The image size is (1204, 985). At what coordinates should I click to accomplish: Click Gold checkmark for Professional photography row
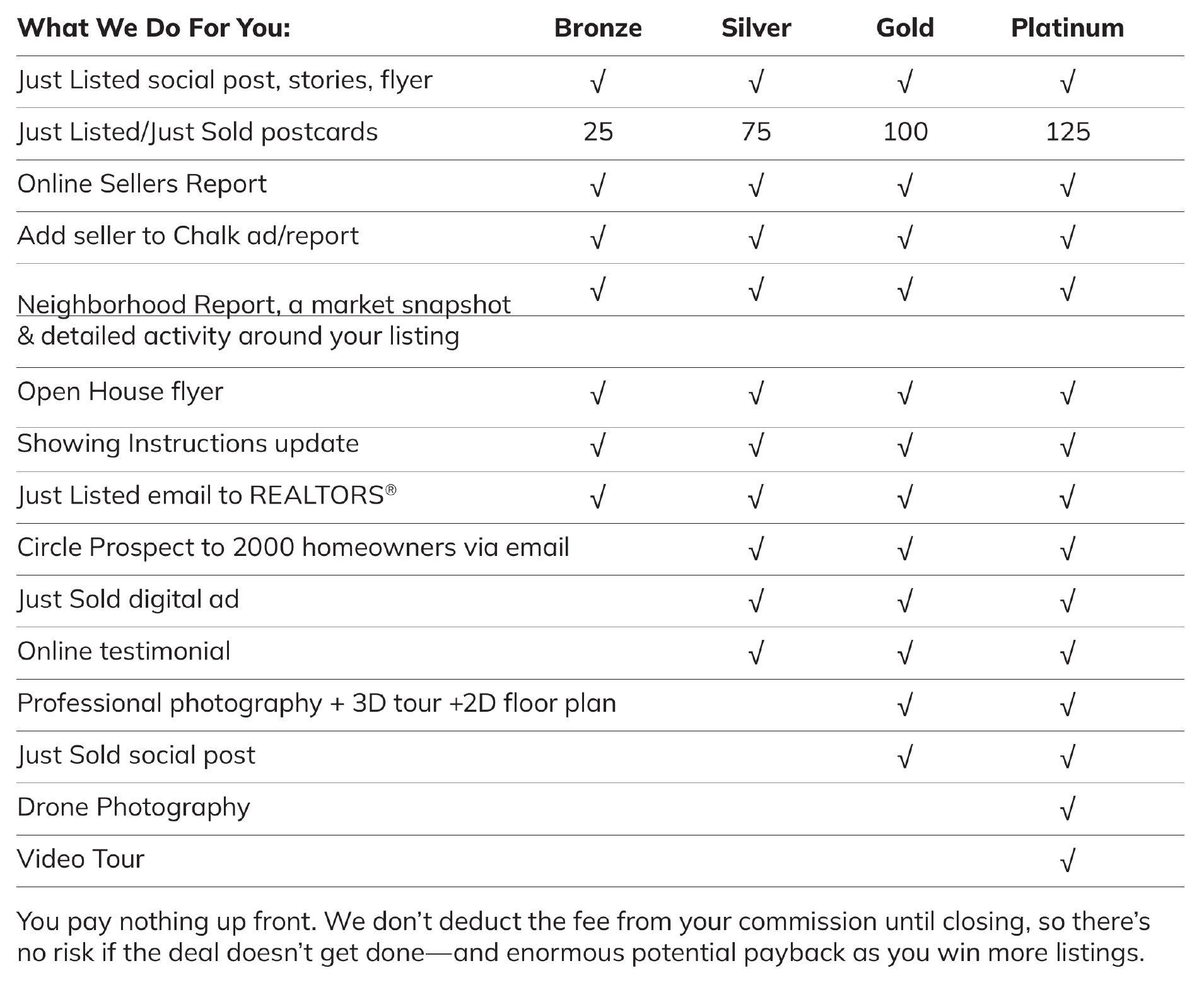[904, 705]
